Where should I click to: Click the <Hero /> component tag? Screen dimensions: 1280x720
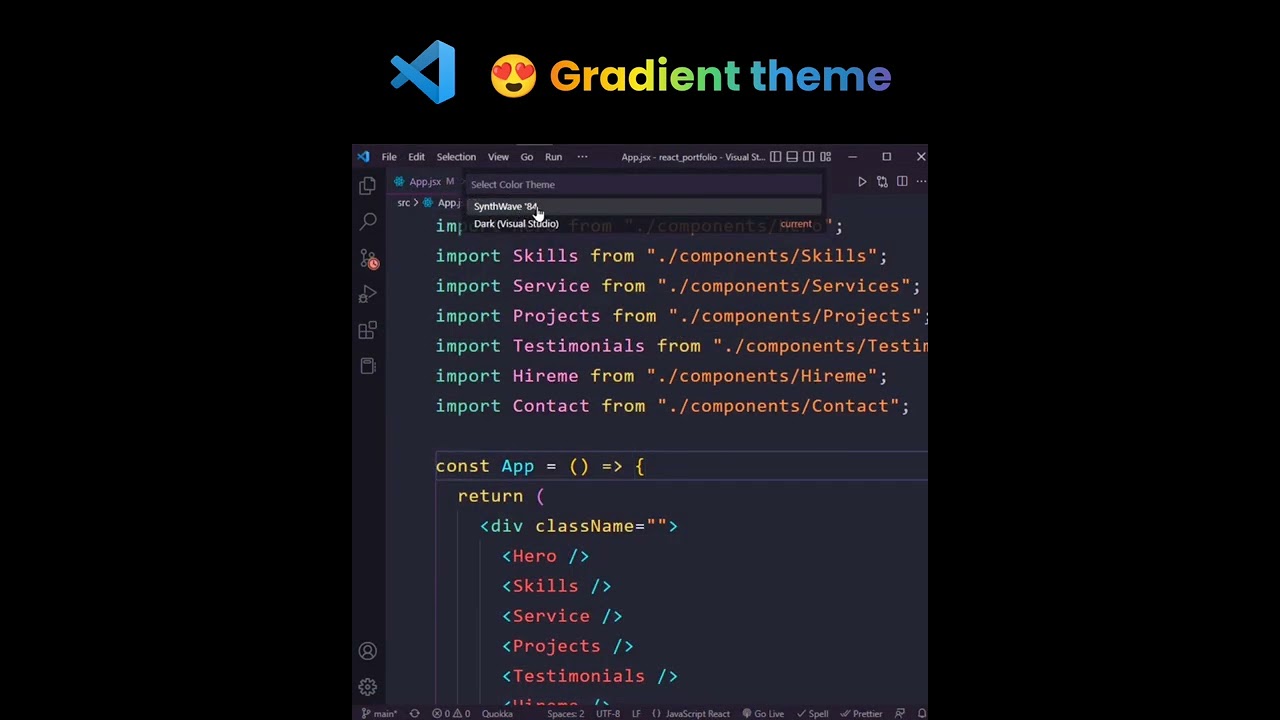[546, 556]
